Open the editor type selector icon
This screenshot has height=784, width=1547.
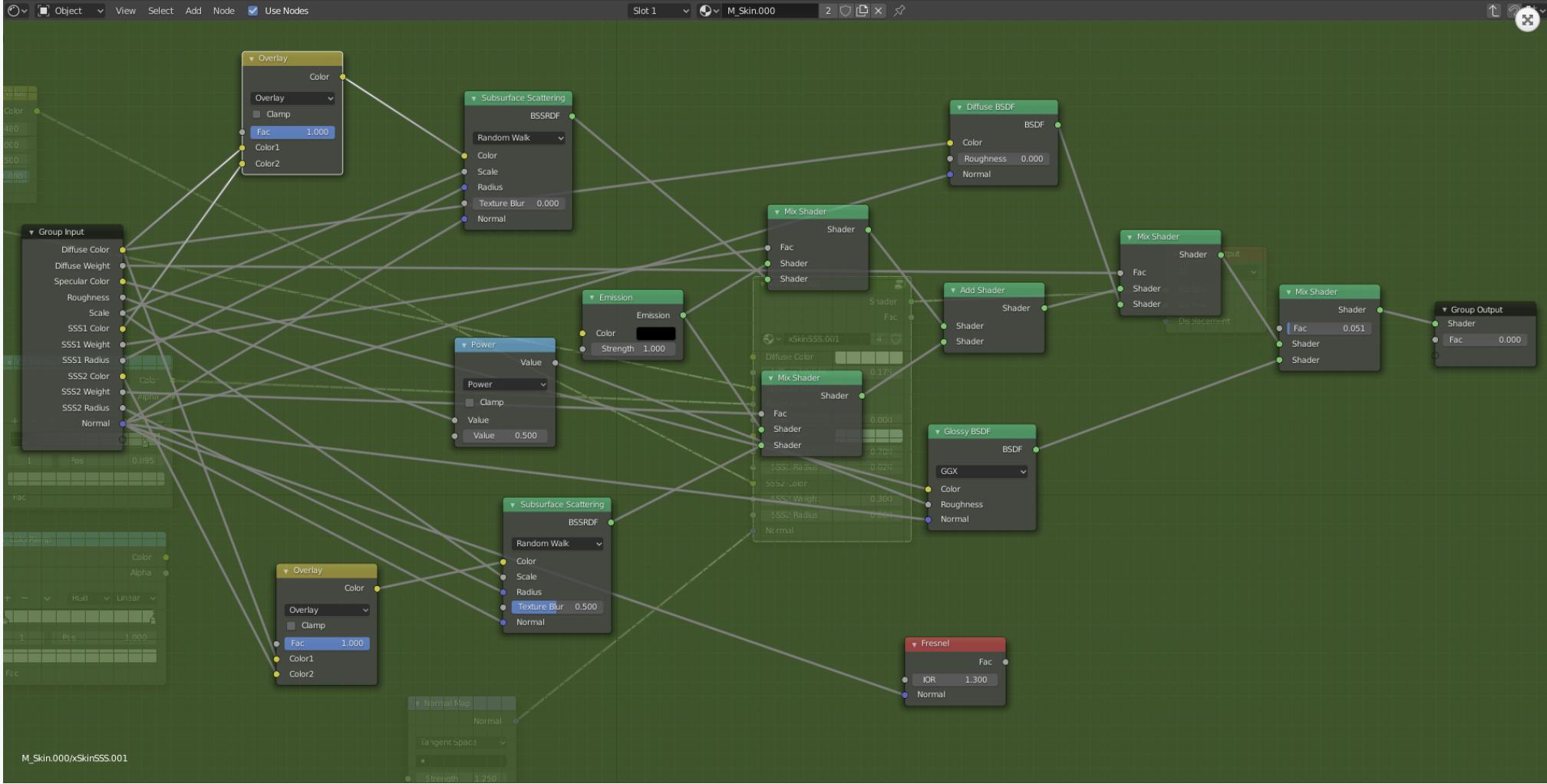pyautogui.click(x=17, y=11)
